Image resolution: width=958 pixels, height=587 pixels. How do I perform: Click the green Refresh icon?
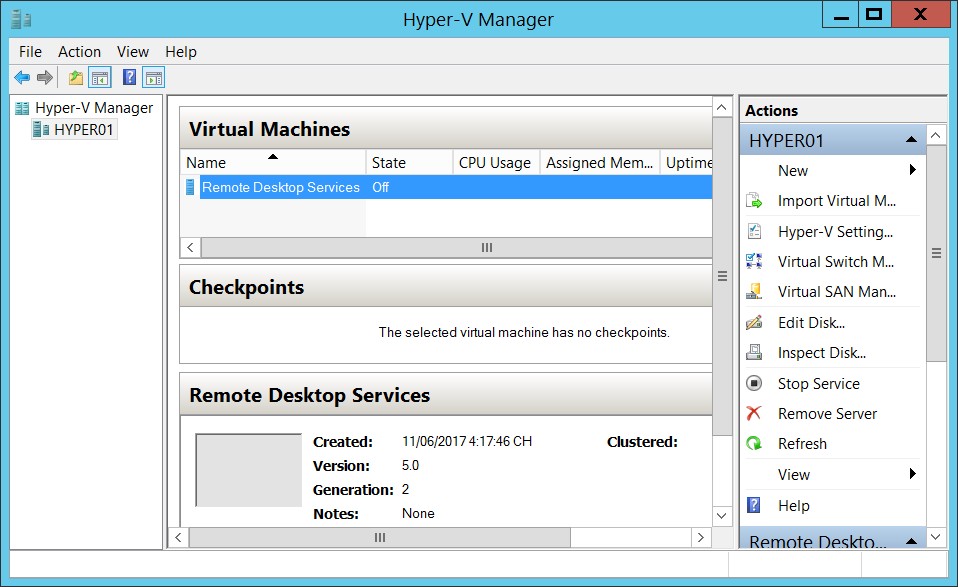coord(754,443)
